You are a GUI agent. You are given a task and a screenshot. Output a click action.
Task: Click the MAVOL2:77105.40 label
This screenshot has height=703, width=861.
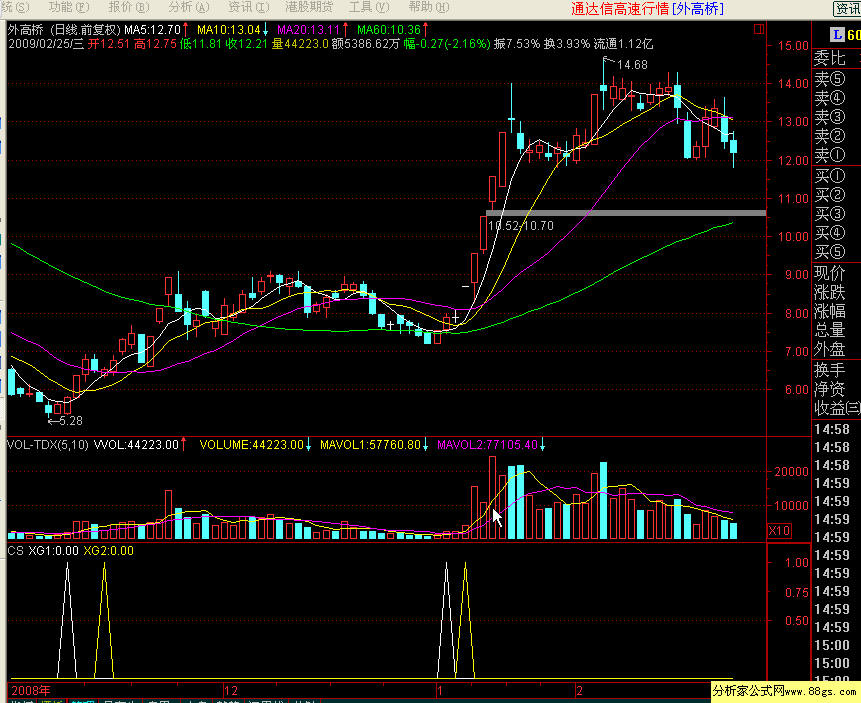point(487,444)
